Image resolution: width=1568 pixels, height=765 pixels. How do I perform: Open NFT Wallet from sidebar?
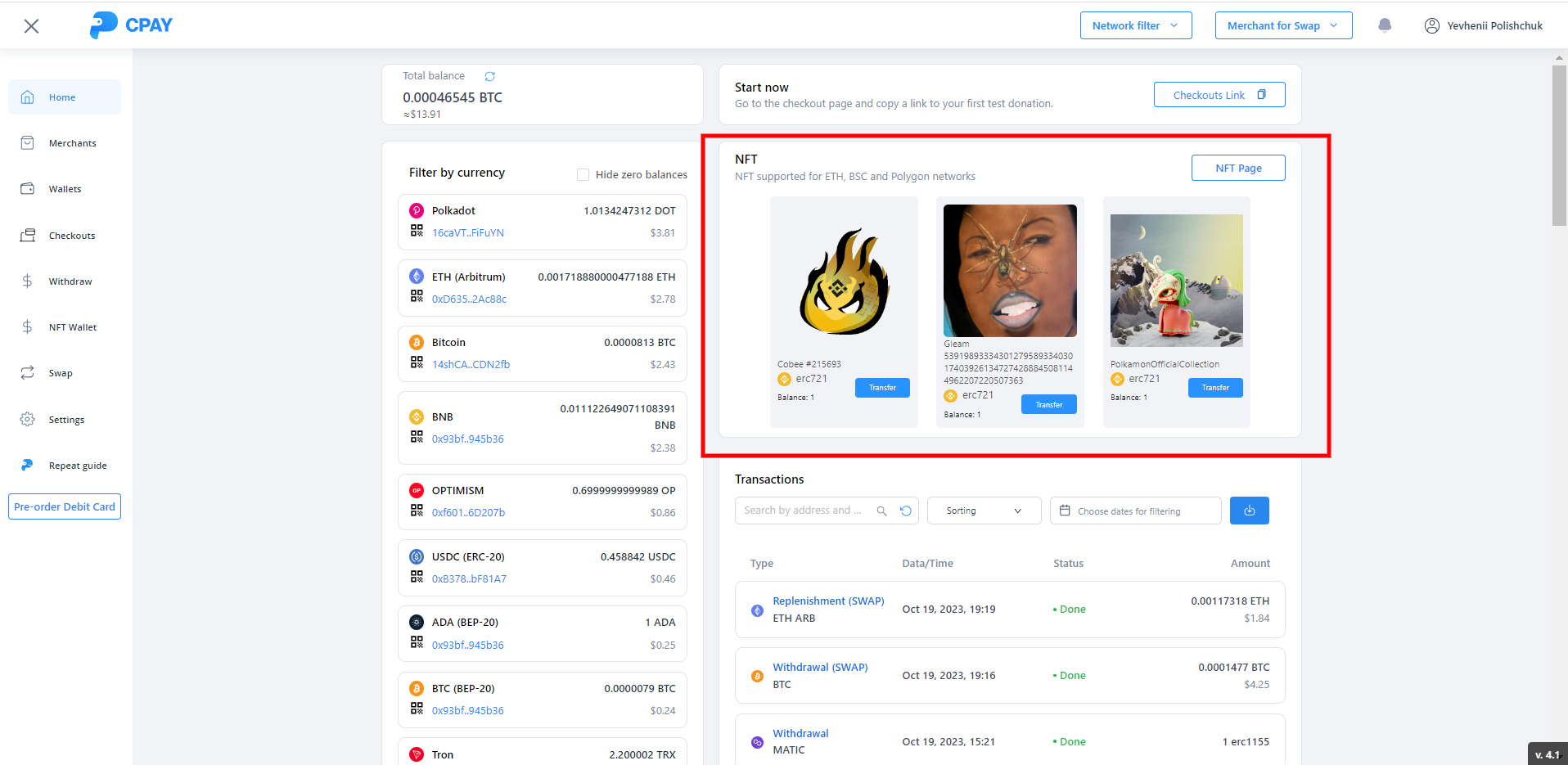point(72,327)
